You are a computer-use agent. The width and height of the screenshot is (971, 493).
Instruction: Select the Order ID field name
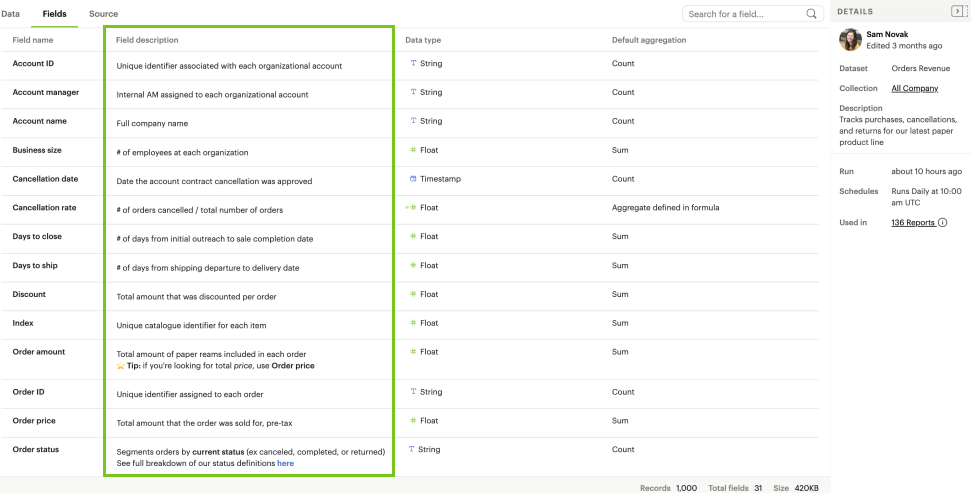click(29, 391)
